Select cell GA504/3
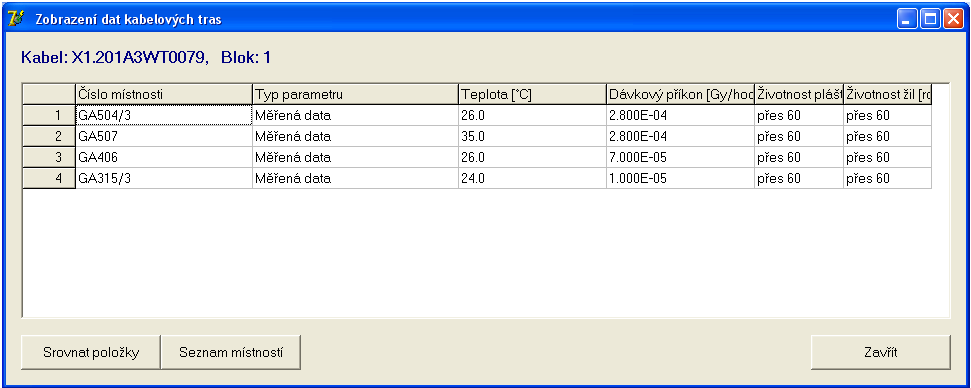Viewport: 971px width, 388px height. point(164,115)
